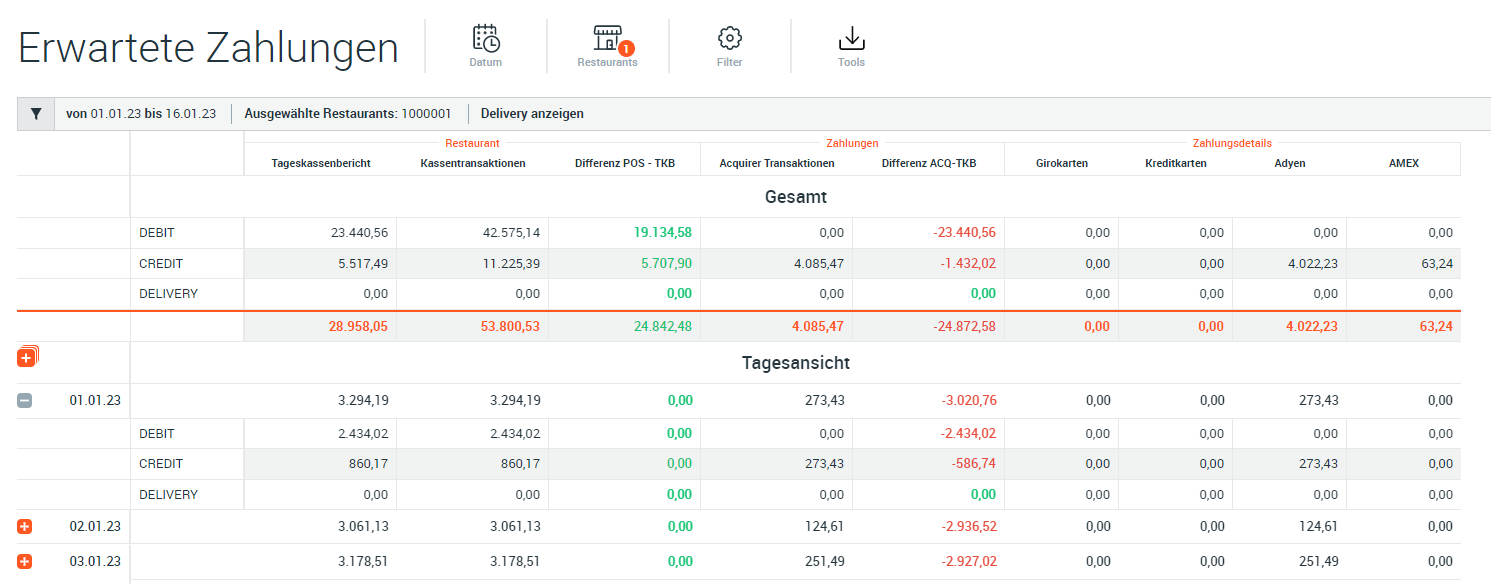Click the Differenz ACQ-TKB column header
1491x584 pixels.
(929, 163)
